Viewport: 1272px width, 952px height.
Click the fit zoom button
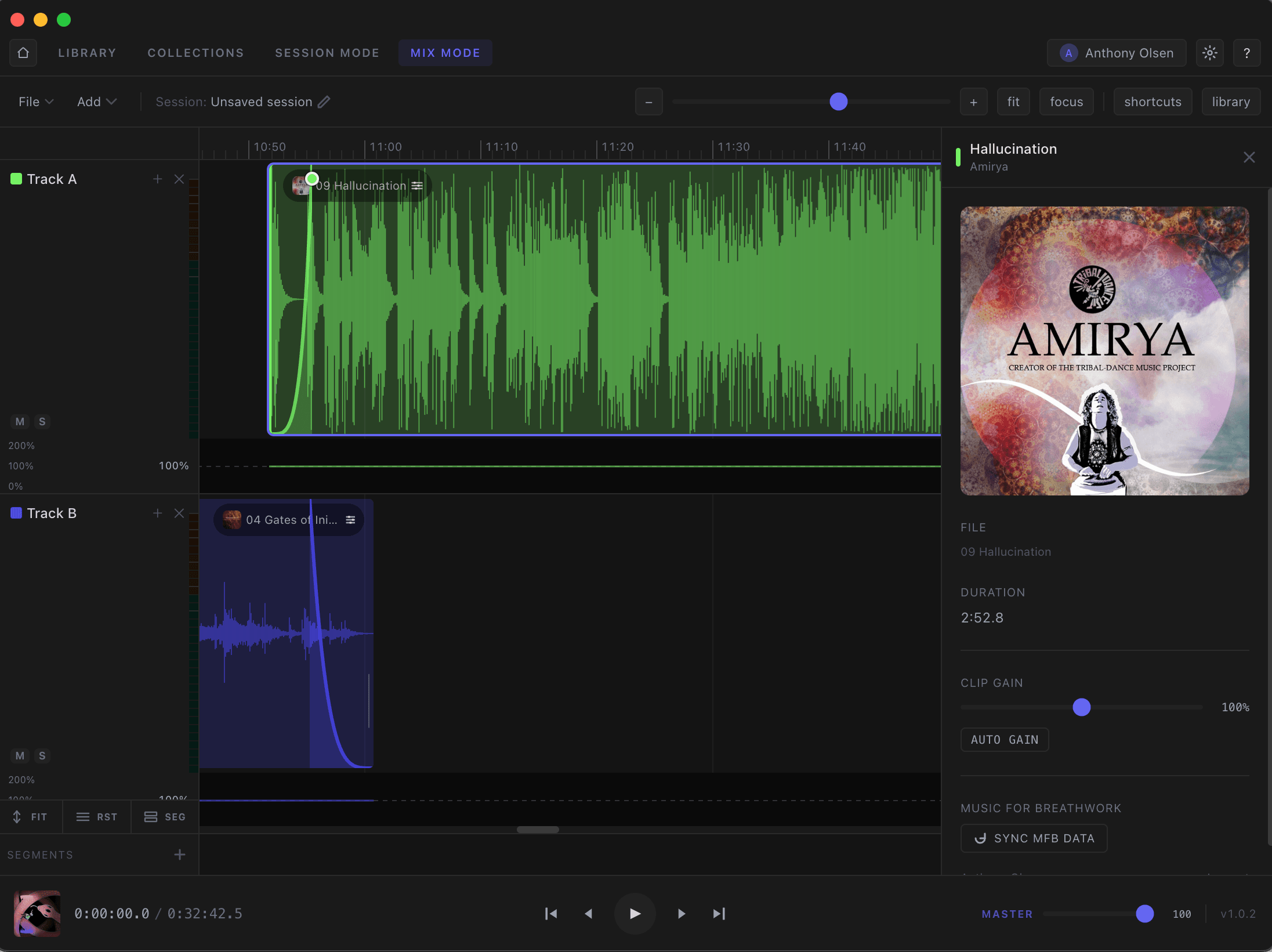[x=1013, y=102]
